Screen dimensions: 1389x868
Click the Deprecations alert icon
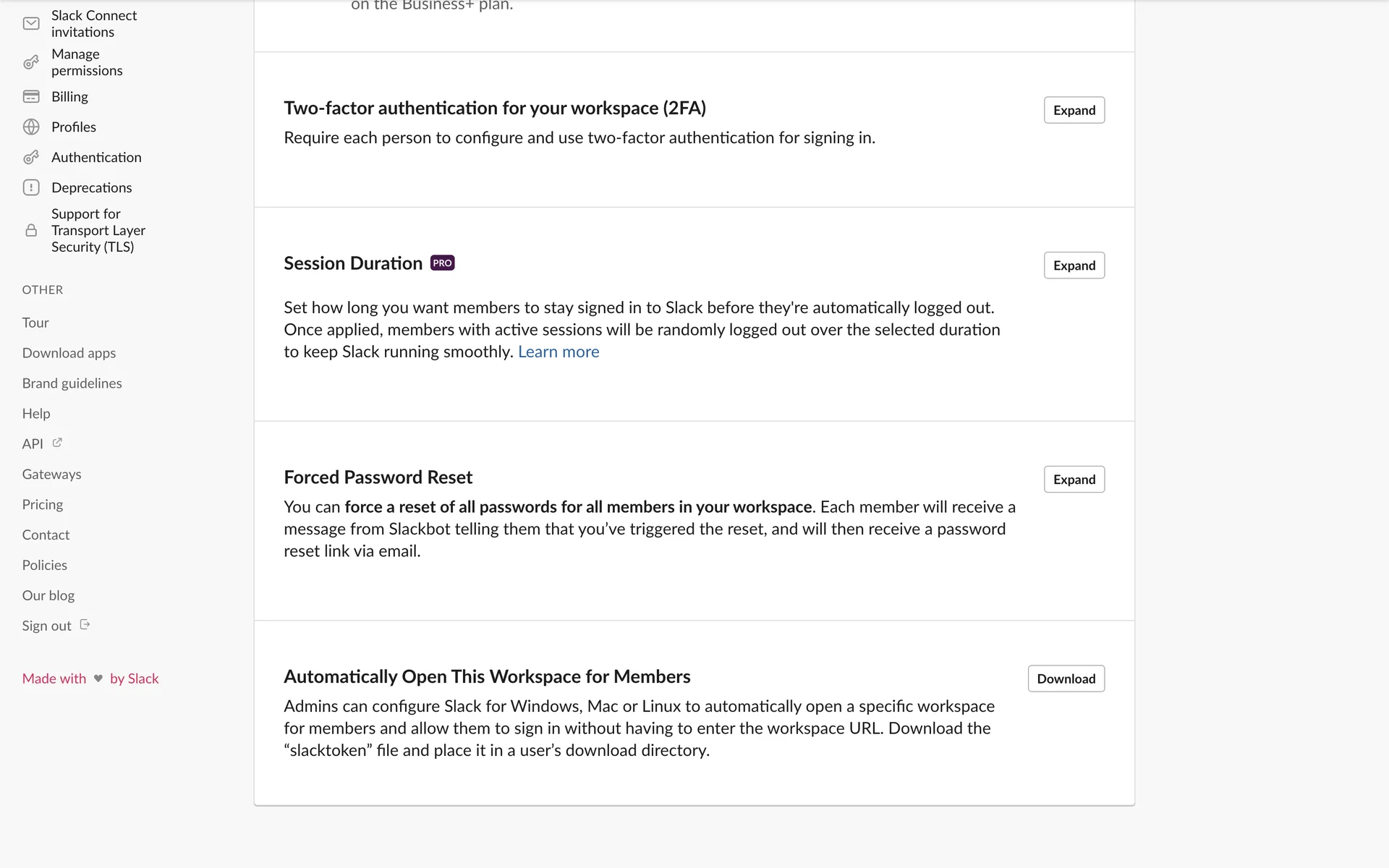[x=31, y=188]
